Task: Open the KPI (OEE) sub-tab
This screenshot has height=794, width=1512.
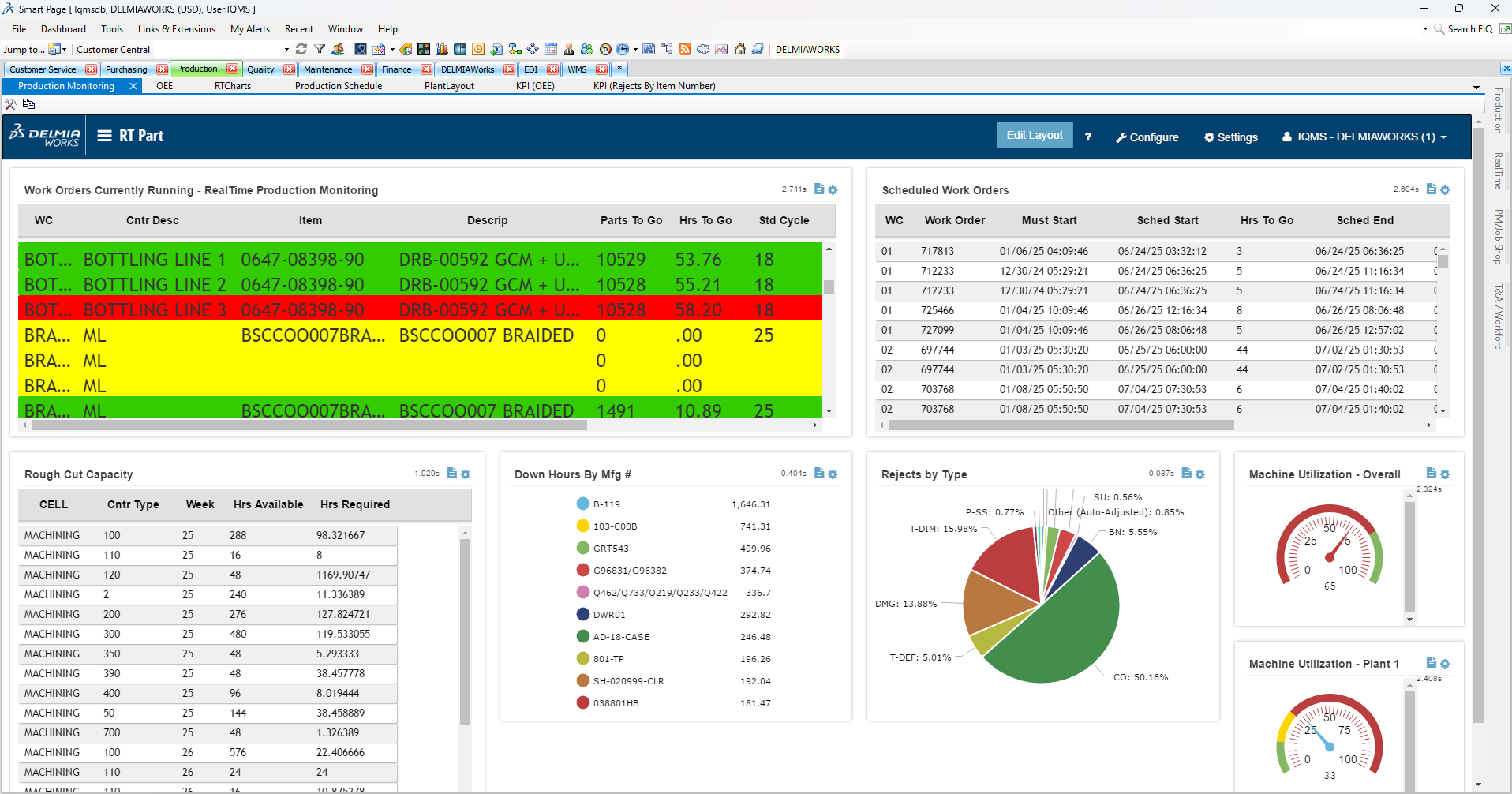Action: pyautogui.click(x=535, y=86)
